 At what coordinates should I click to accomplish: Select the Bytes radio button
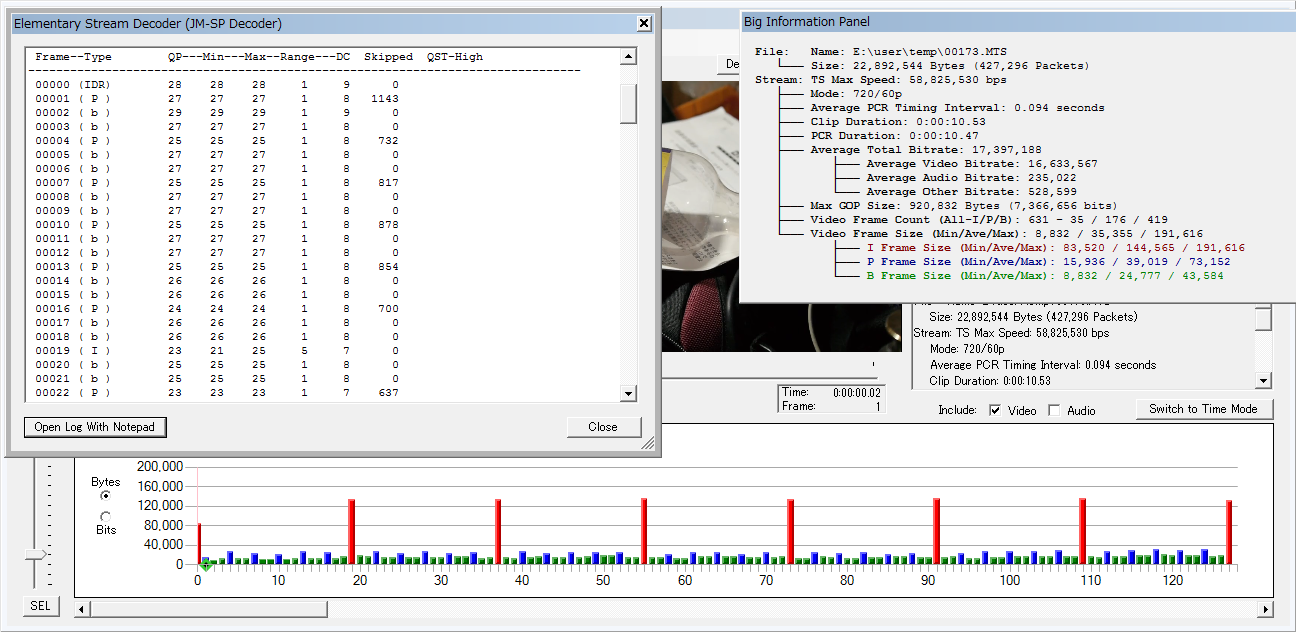(105, 495)
